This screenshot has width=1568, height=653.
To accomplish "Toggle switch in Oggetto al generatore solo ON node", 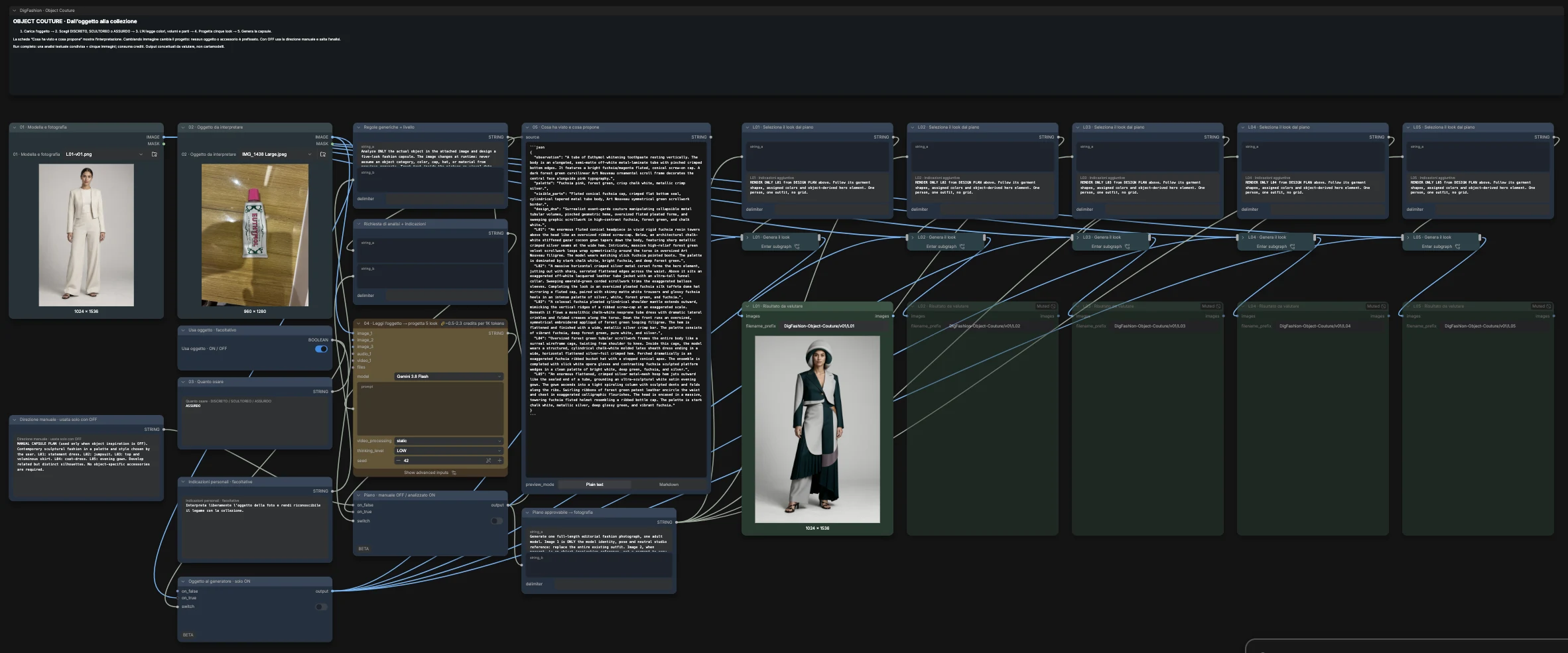I will pos(321,607).
